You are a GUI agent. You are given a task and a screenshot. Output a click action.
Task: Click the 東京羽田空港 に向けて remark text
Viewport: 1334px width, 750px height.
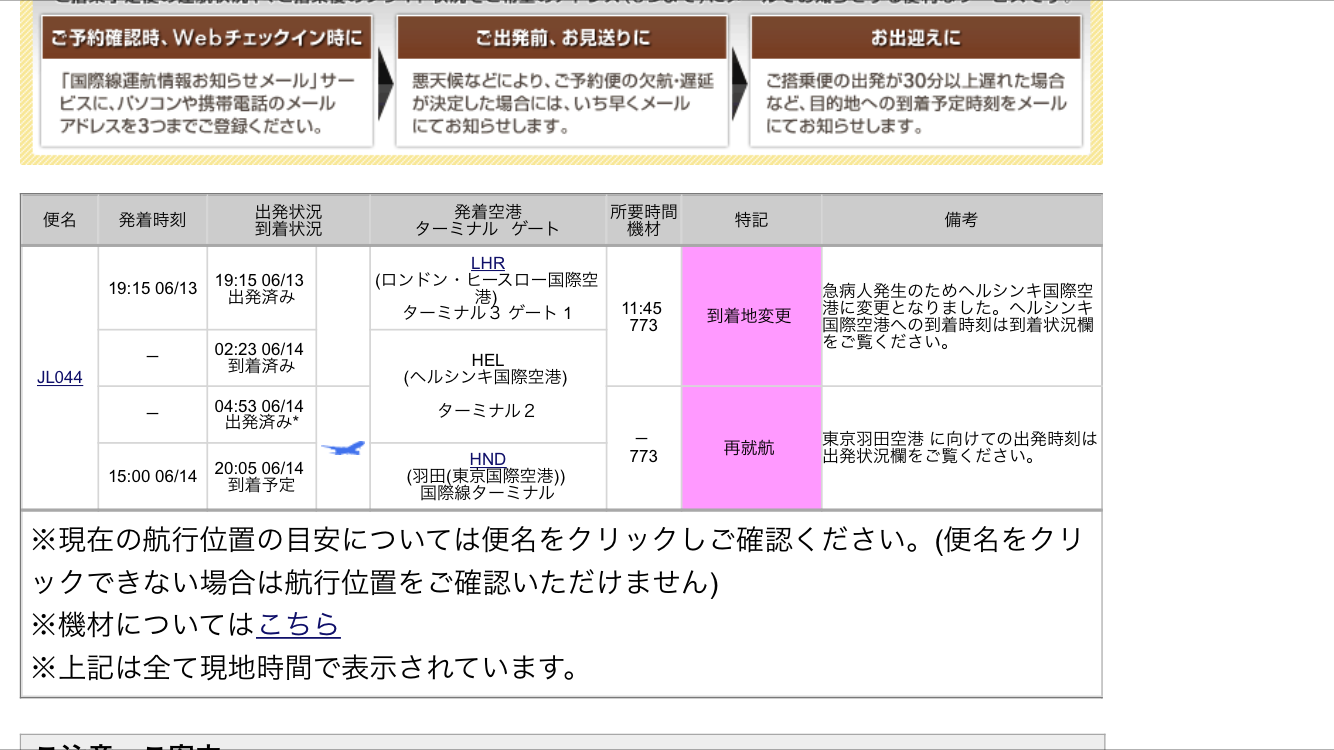[x=960, y=447]
